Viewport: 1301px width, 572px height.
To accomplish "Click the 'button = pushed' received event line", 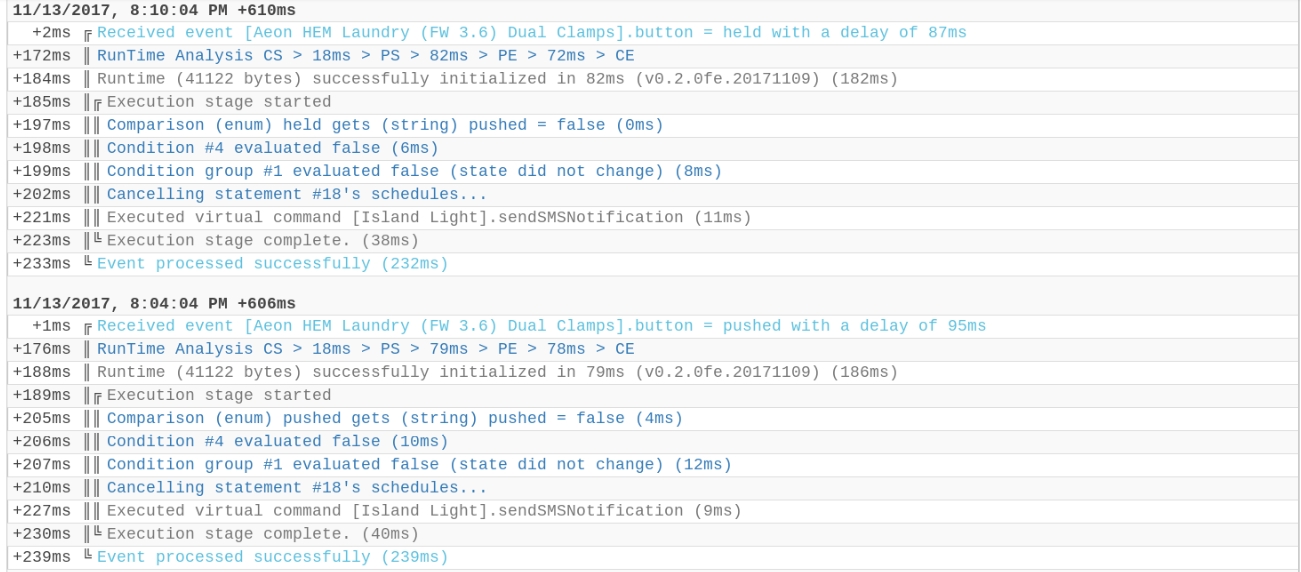I will 542,326.
